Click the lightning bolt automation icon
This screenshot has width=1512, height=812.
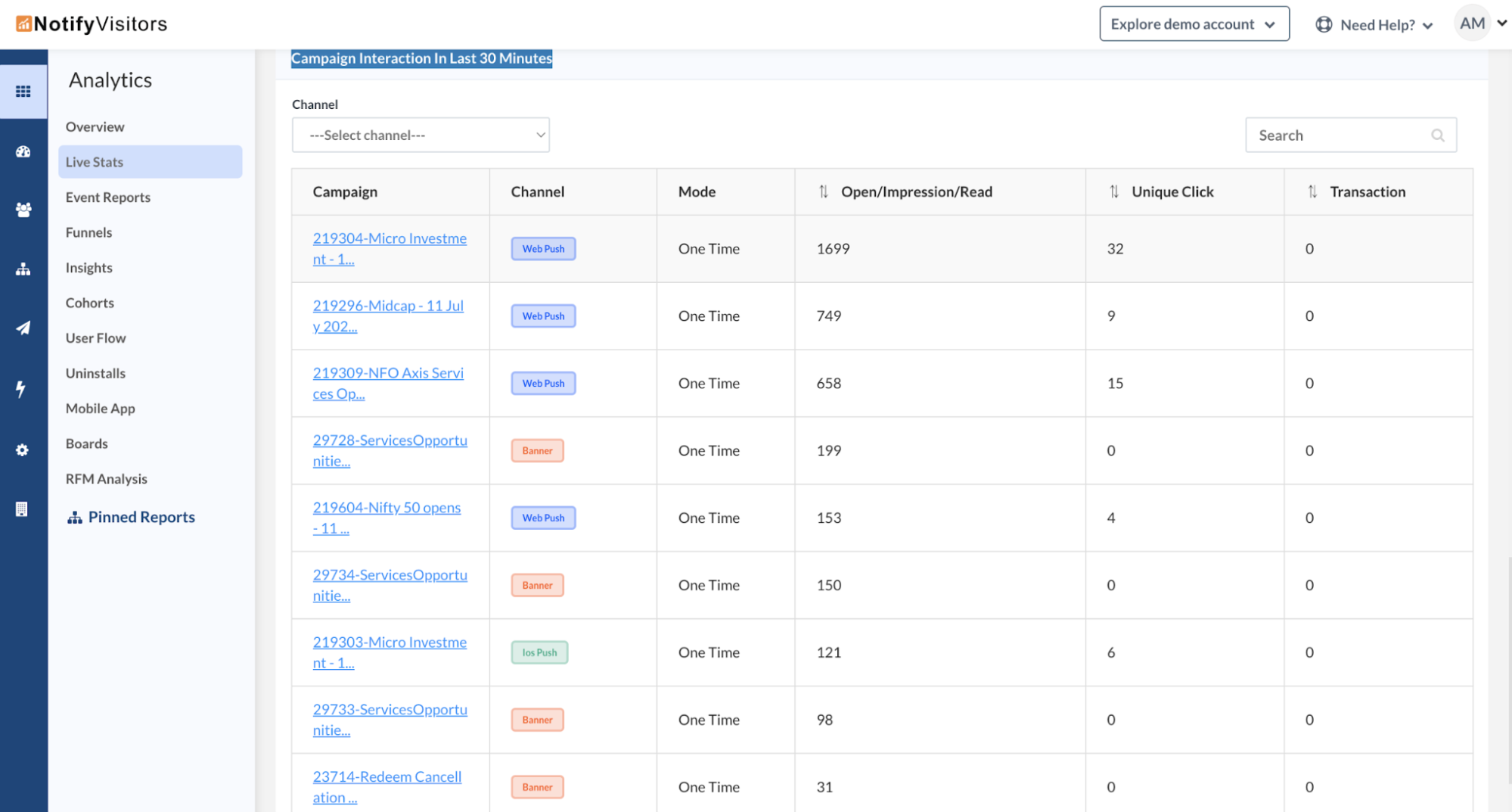pos(21,389)
